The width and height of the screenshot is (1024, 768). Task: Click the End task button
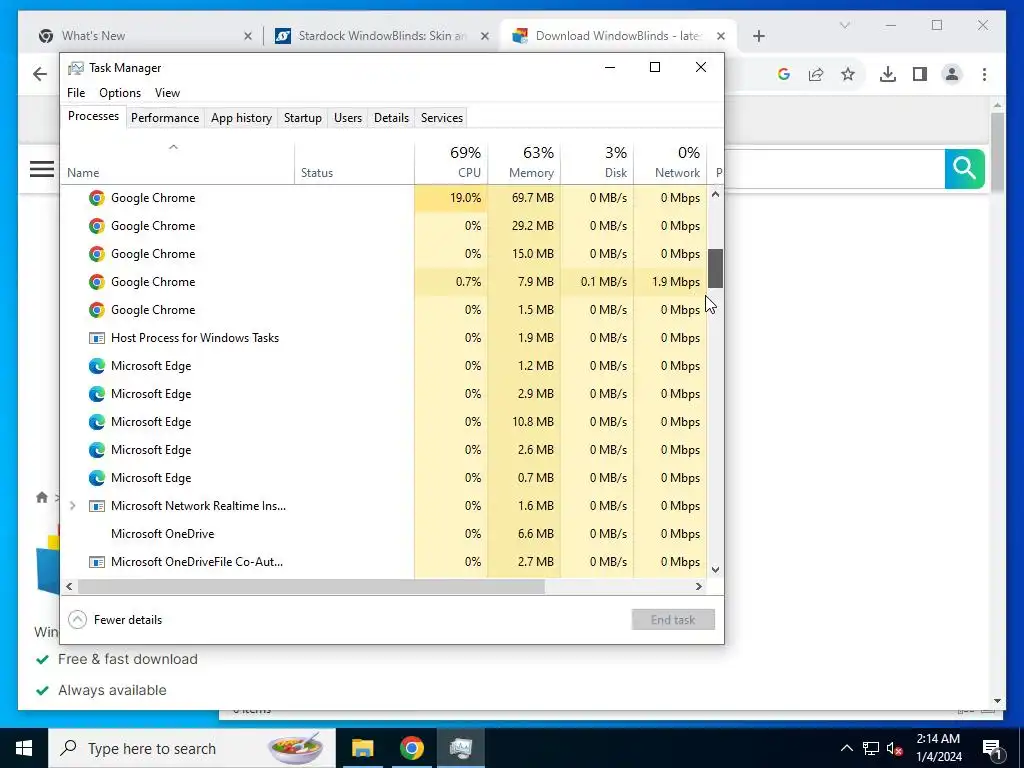673,620
